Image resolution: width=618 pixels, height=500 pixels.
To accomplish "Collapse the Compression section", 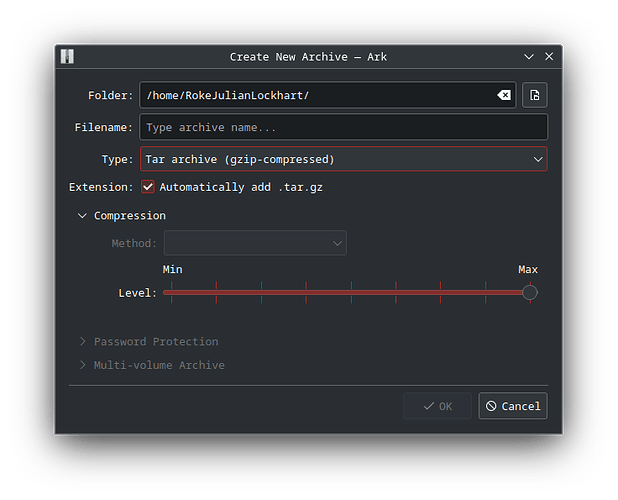I will pyautogui.click(x=82, y=216).
